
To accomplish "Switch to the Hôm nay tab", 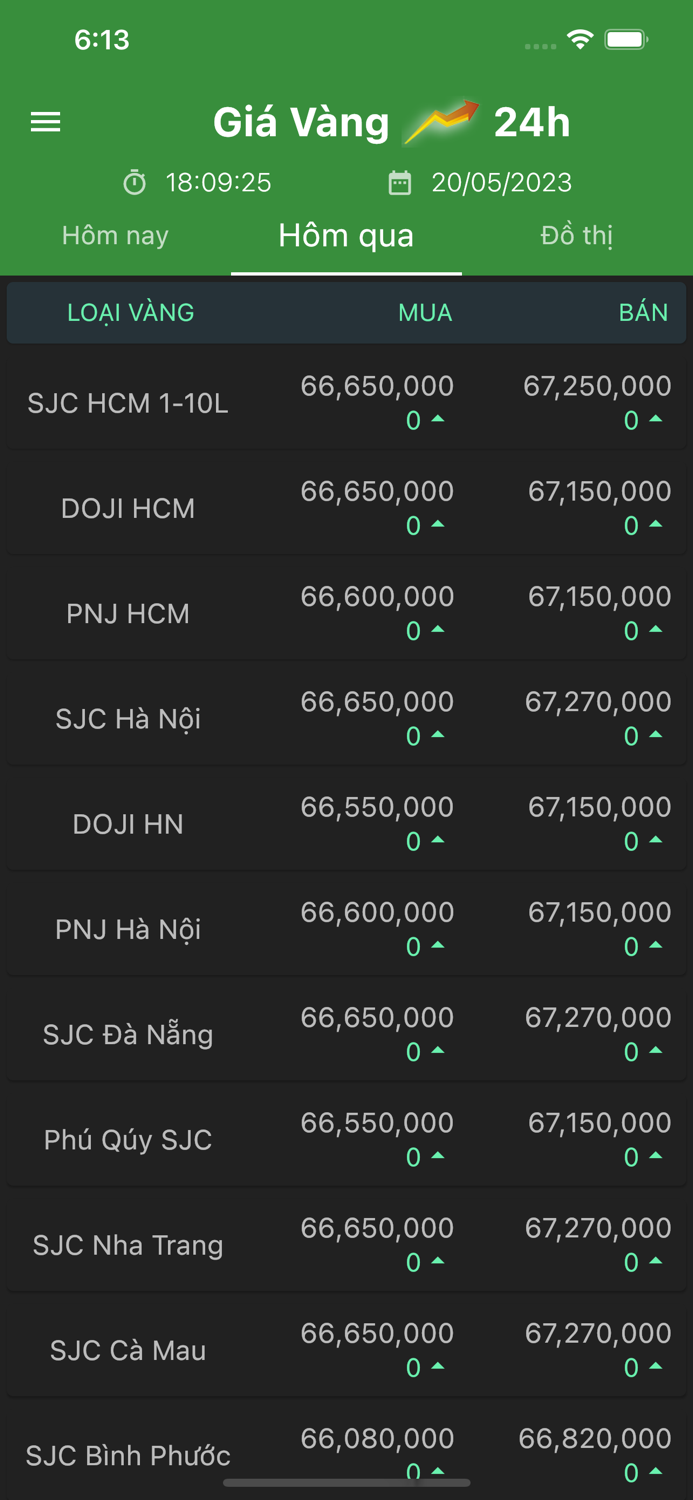I will click(x=114, y=236).
